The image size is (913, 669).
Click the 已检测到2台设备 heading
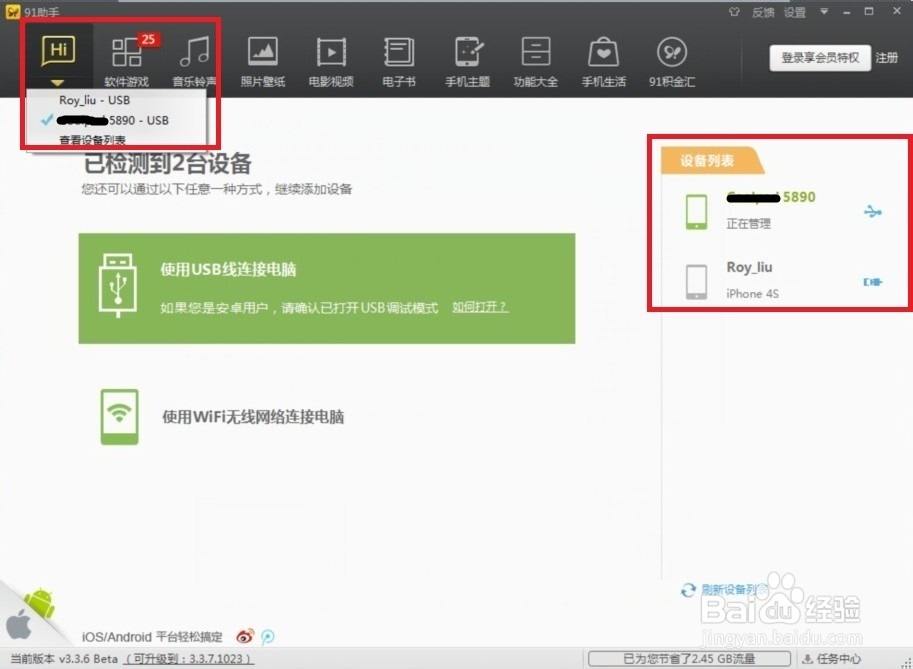pos(167,164)
